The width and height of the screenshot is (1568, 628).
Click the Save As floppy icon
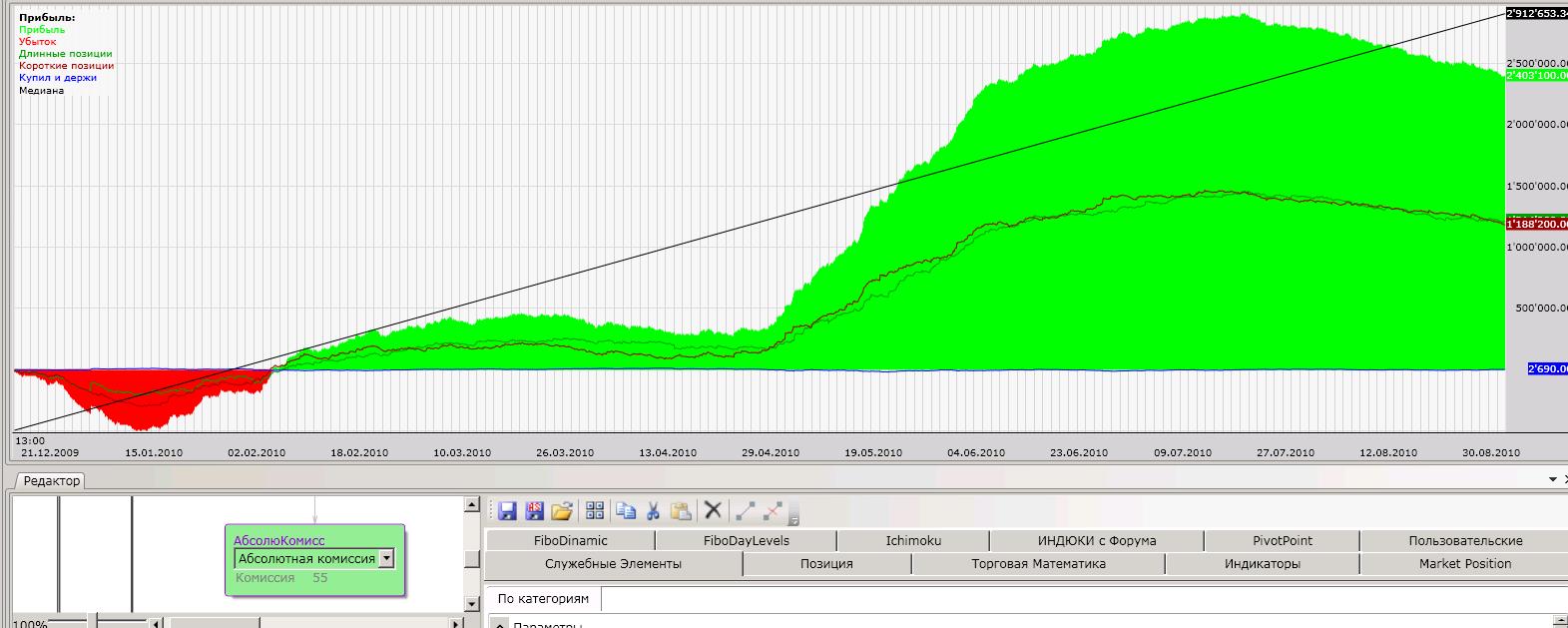pos(534,511)
